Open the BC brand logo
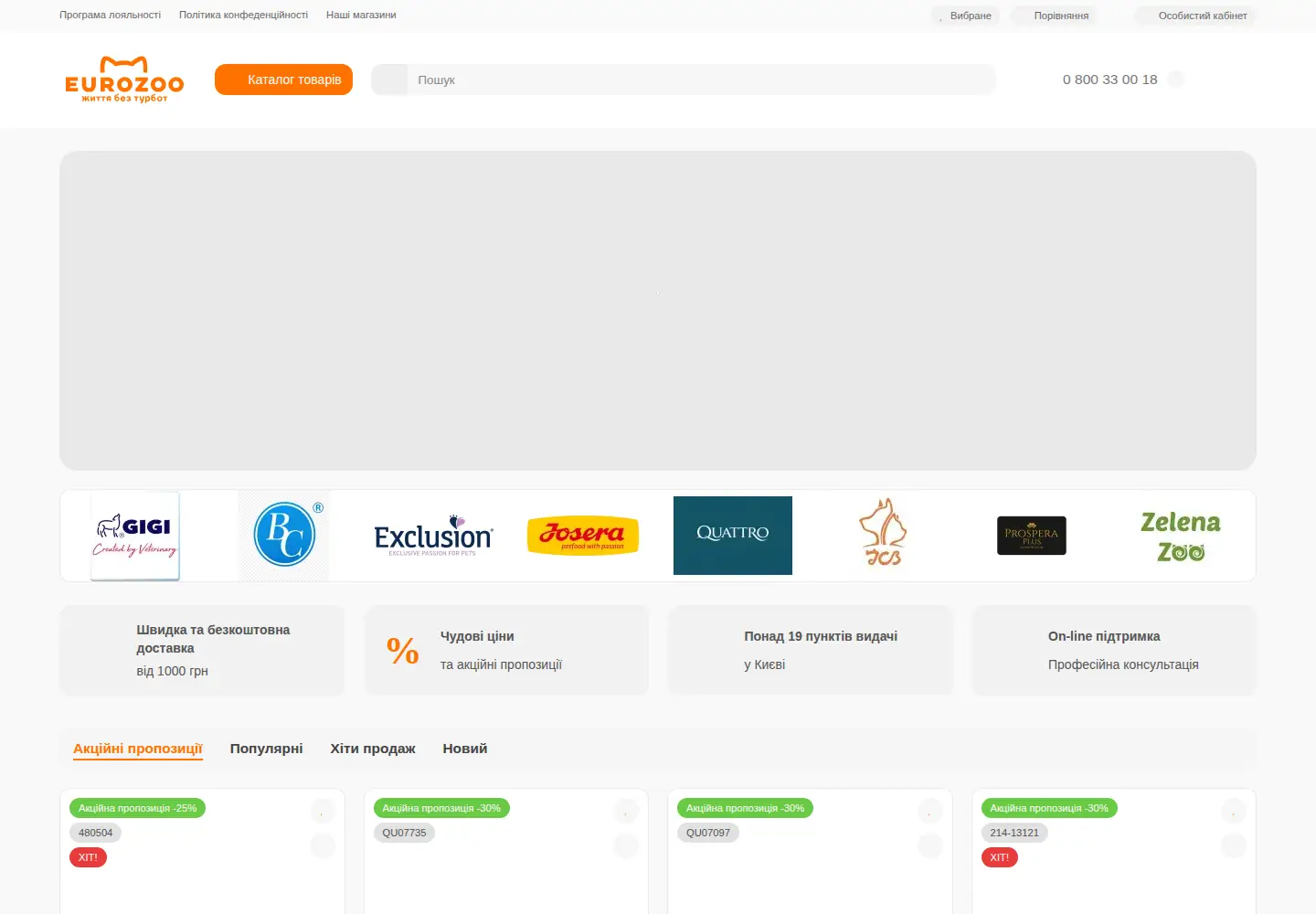Image resolution: width=1316 pixels, height=914 pixels. [285, 536]
